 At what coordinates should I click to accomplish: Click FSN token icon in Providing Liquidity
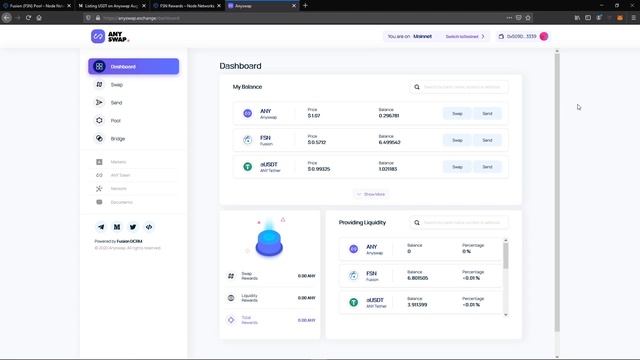pos(353,276)
